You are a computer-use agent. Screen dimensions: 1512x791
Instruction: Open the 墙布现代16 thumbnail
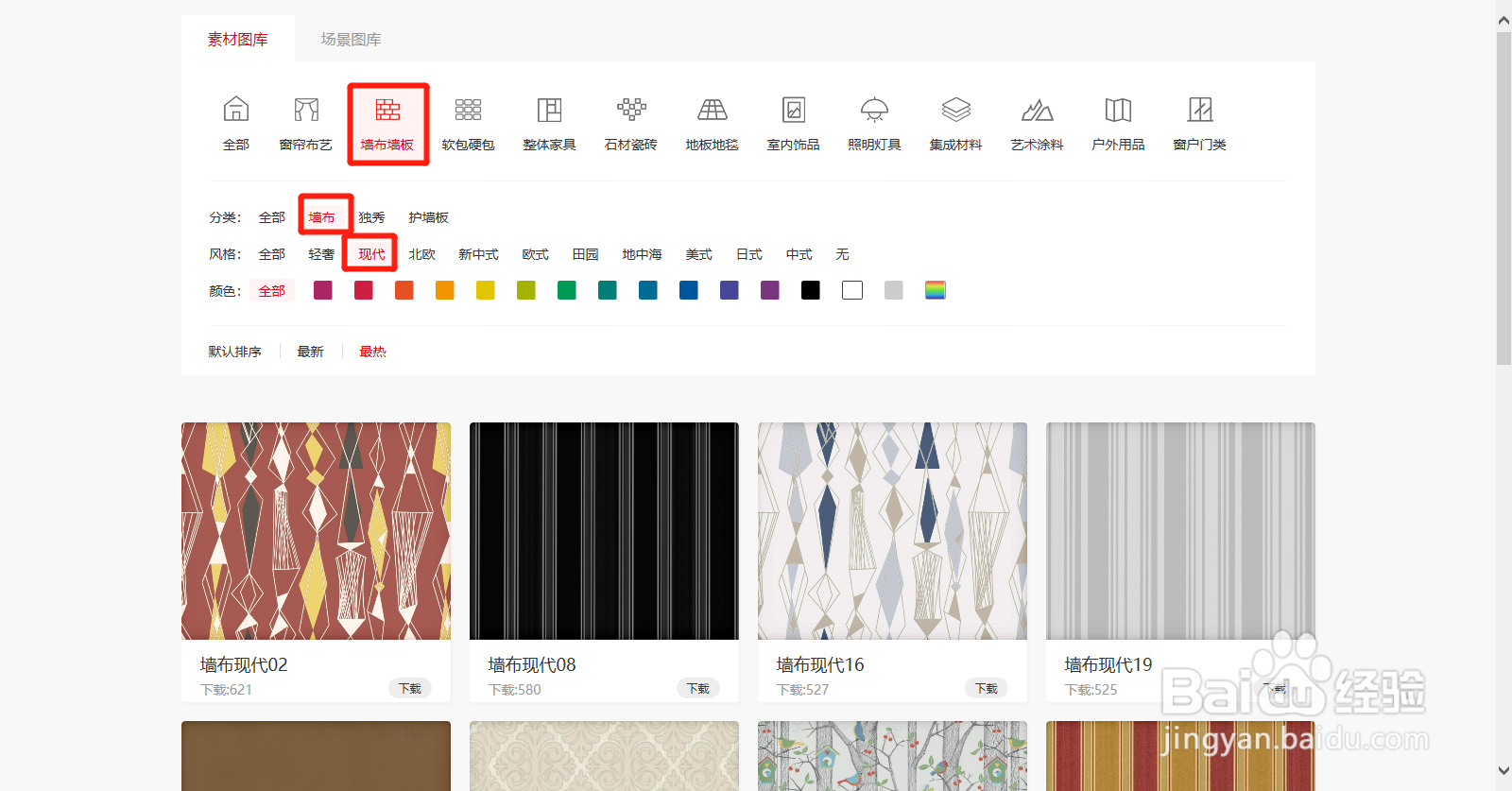pos(892,531)
